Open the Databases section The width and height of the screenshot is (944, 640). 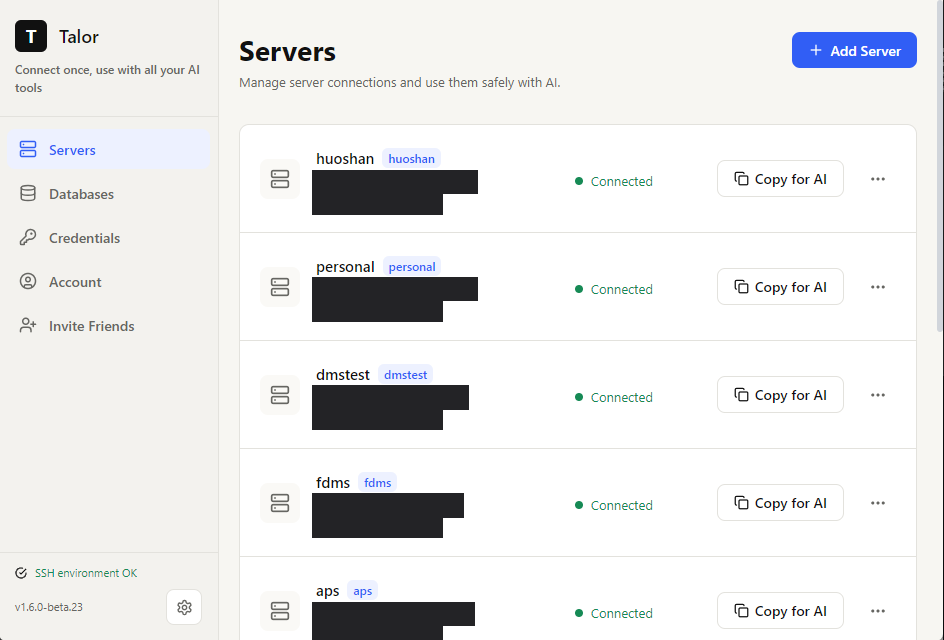[108, 194]
